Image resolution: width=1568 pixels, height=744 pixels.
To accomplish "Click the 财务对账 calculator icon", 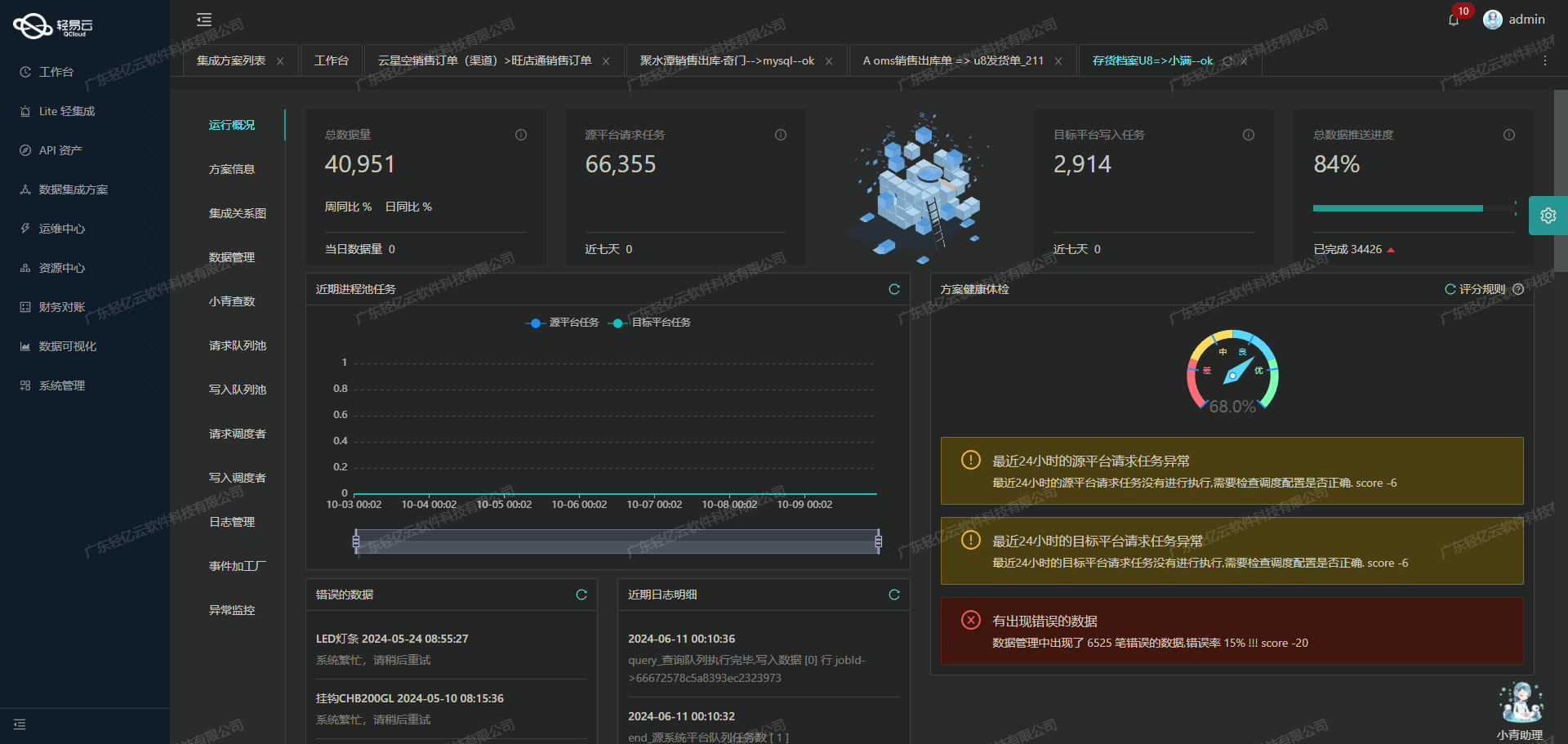I will coord(25,307).
